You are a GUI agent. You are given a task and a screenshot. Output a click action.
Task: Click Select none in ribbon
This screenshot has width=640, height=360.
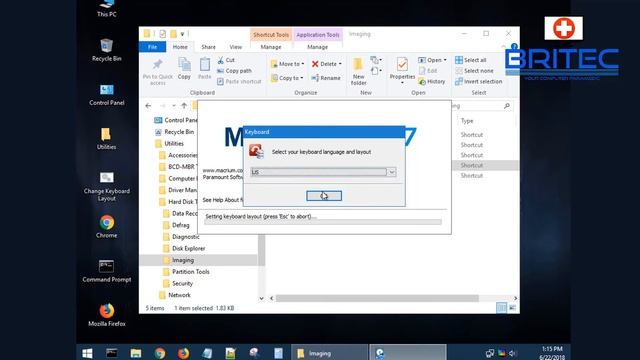474,71
